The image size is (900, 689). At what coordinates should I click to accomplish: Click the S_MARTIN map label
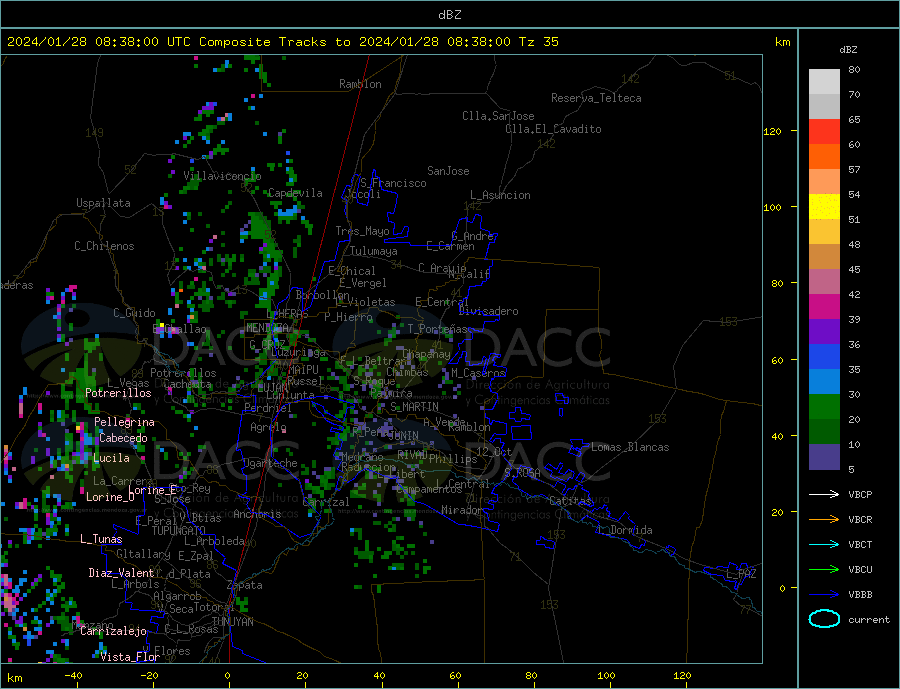click(414, 407)
